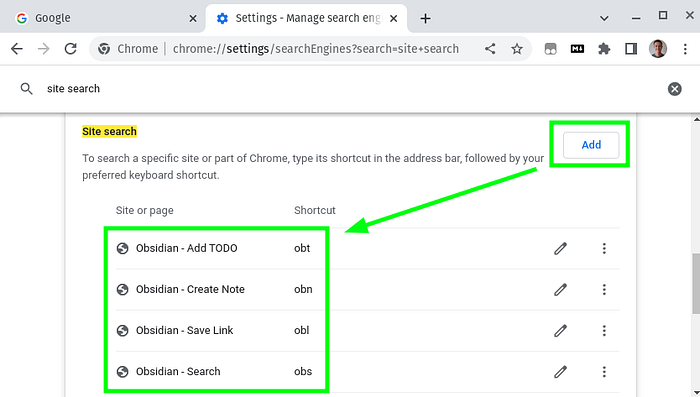Click the 'Shortcut' column header
The height and width of the screenshot is (397, 700).
pos(315,210)
